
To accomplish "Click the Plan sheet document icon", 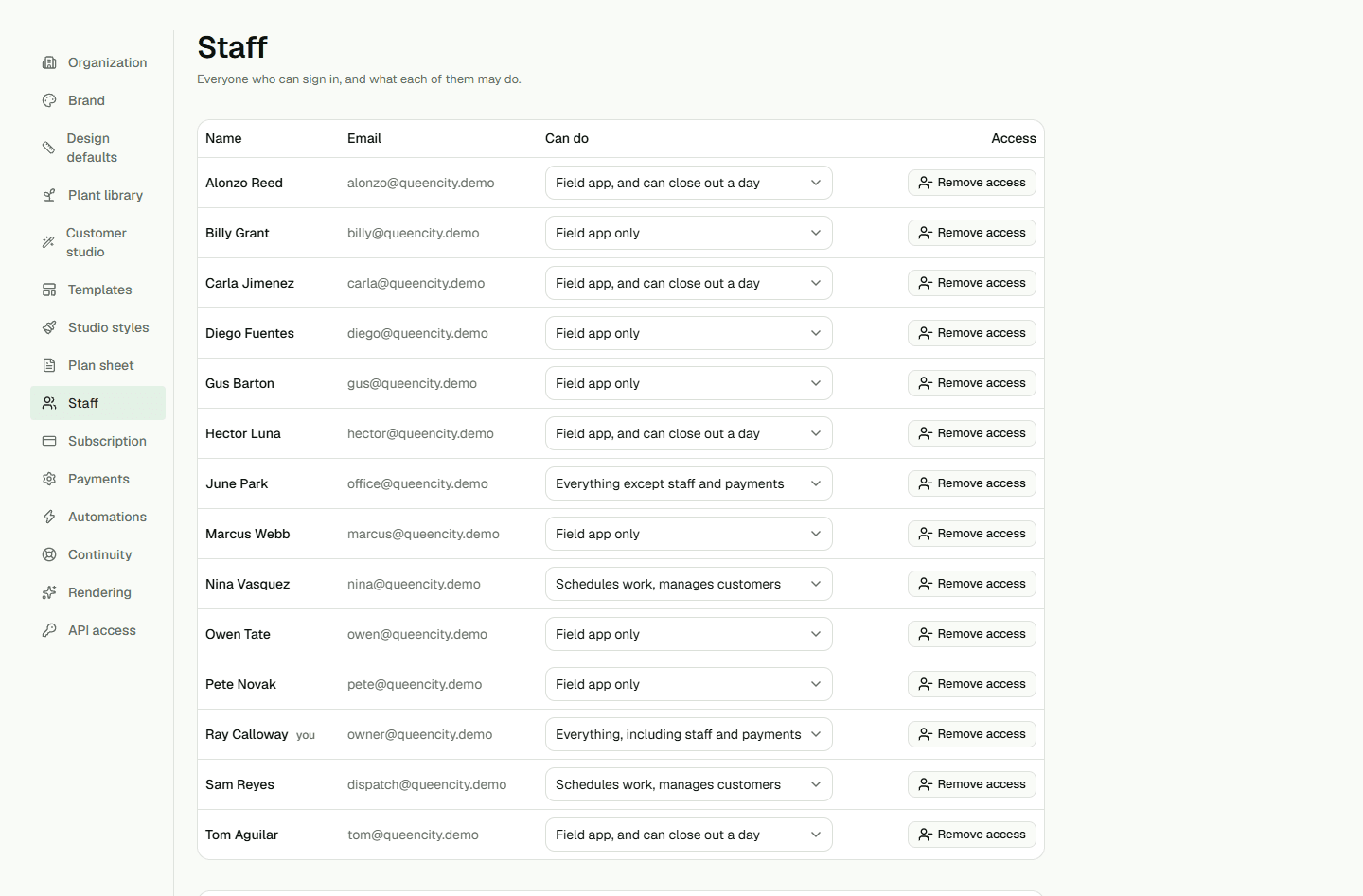I will 49,365.
